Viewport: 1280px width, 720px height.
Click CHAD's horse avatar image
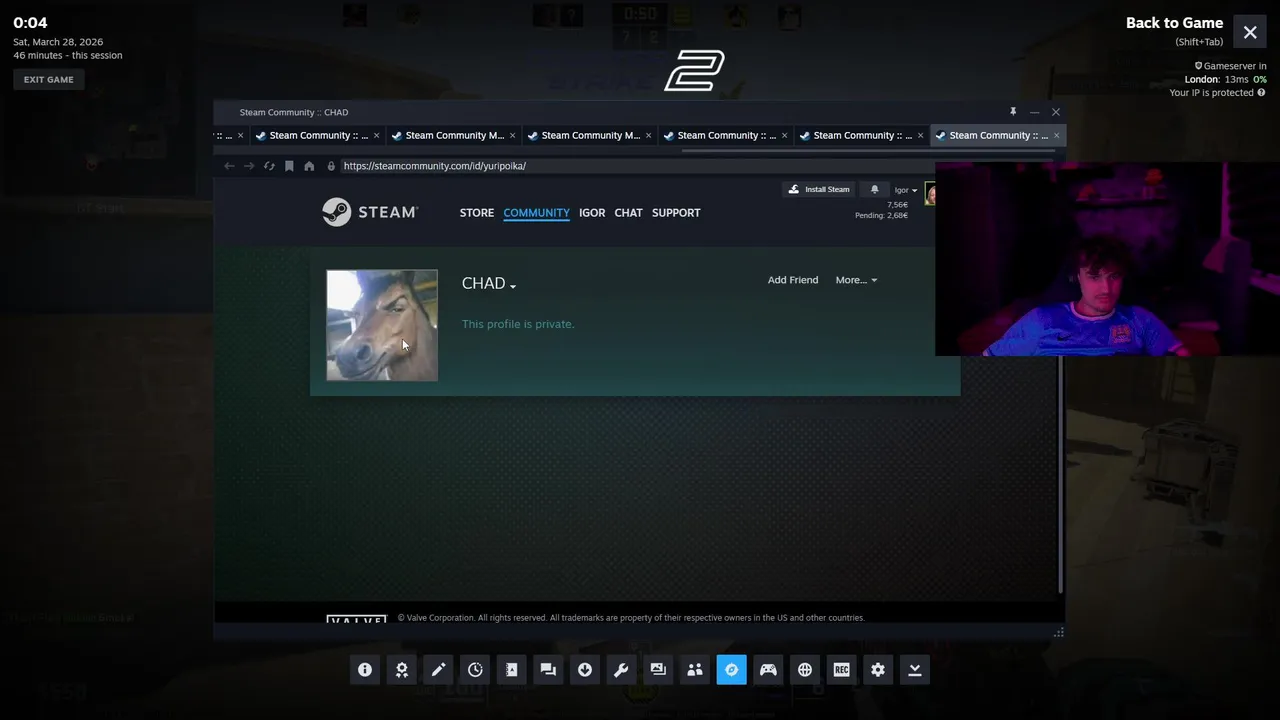pos(382,325)
